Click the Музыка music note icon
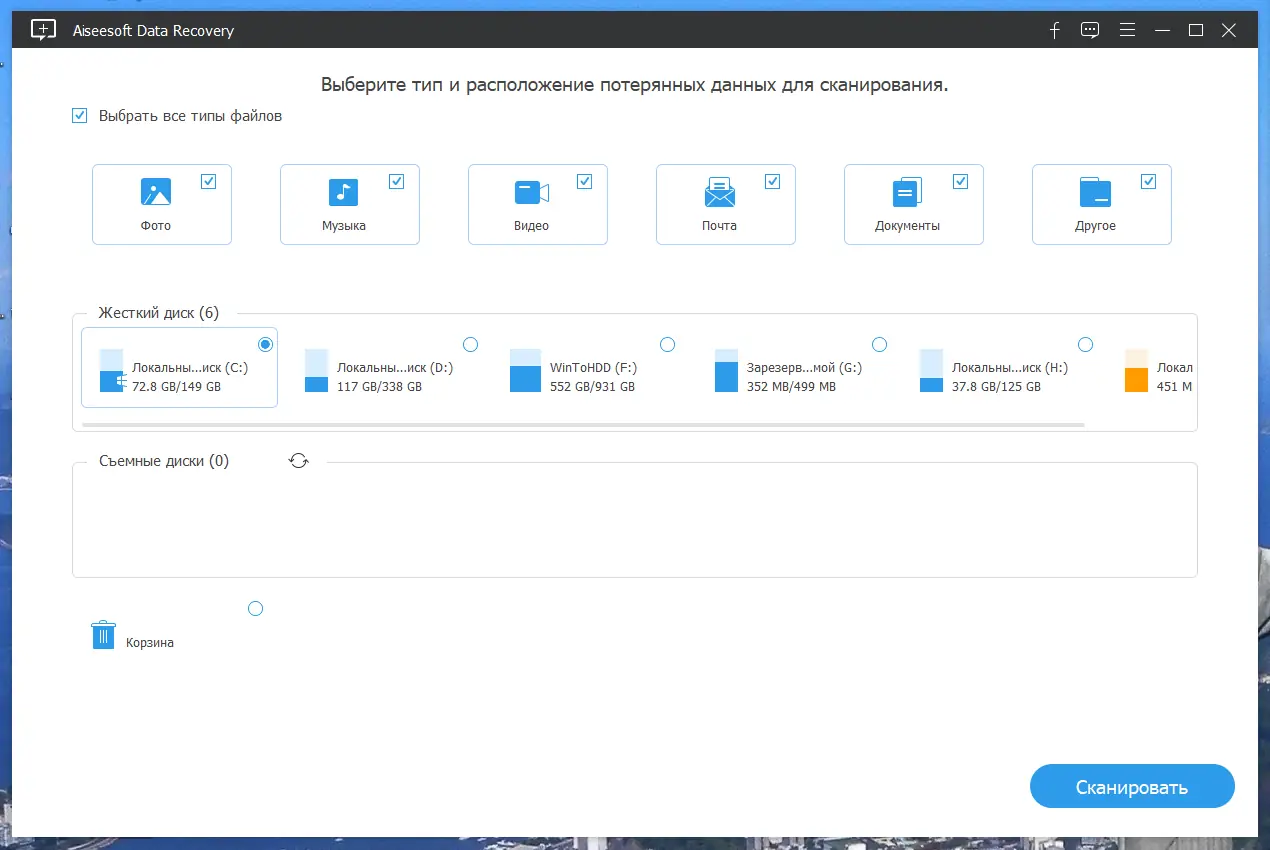Screen dimensions: 1270x850 [x=343, y=192]
